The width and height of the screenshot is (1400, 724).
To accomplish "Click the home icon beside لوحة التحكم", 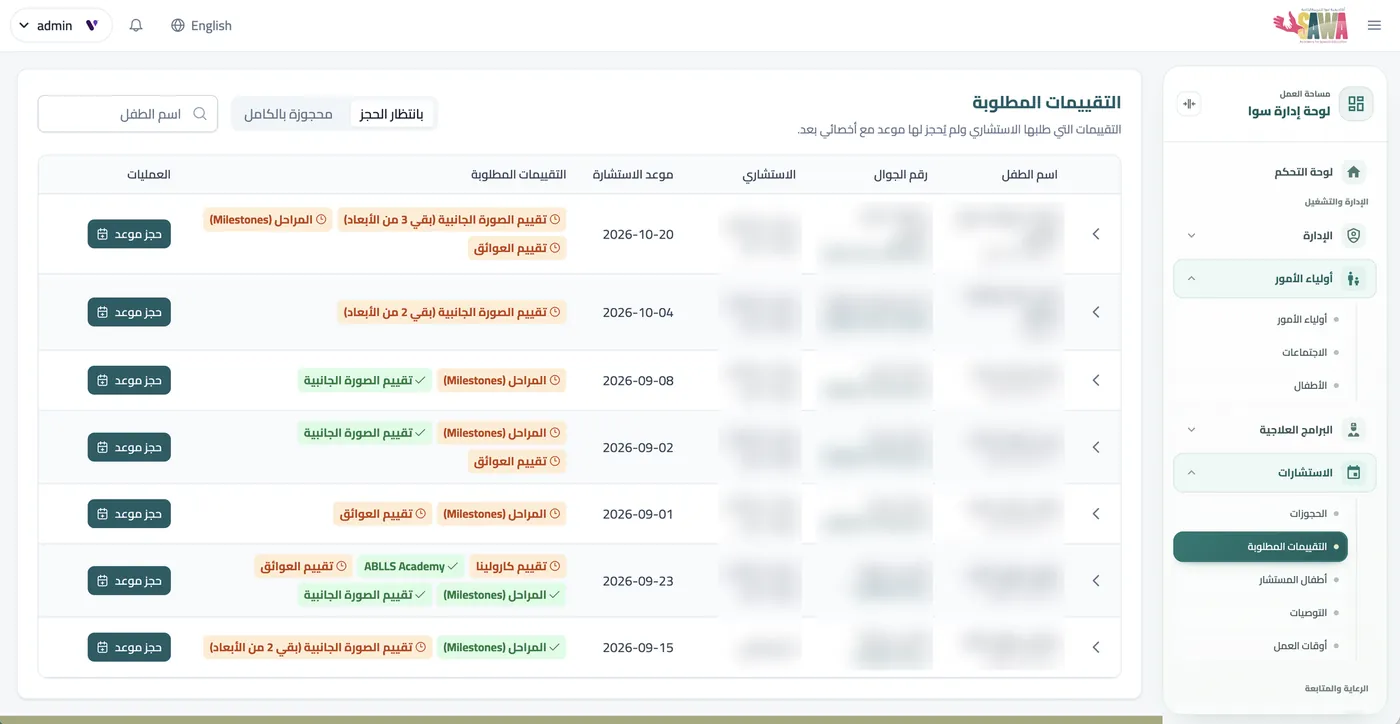I will pyautogui.click(x=1354, y=172).
